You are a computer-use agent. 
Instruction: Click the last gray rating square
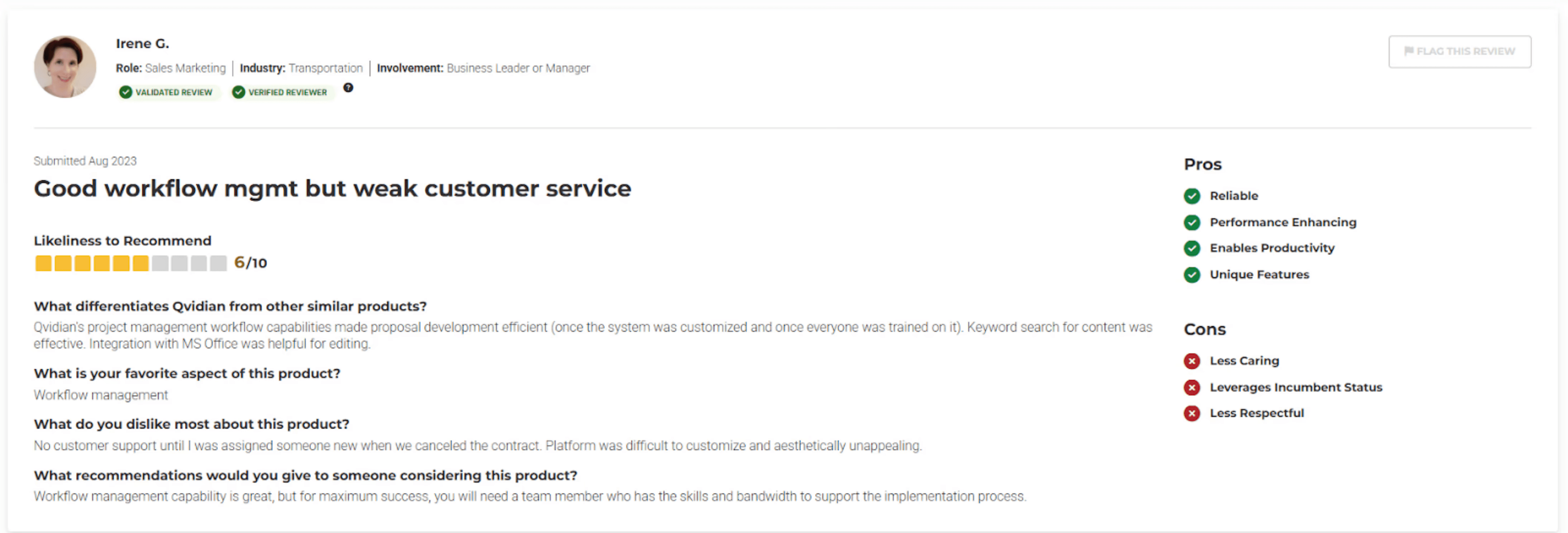click(218, 263)
